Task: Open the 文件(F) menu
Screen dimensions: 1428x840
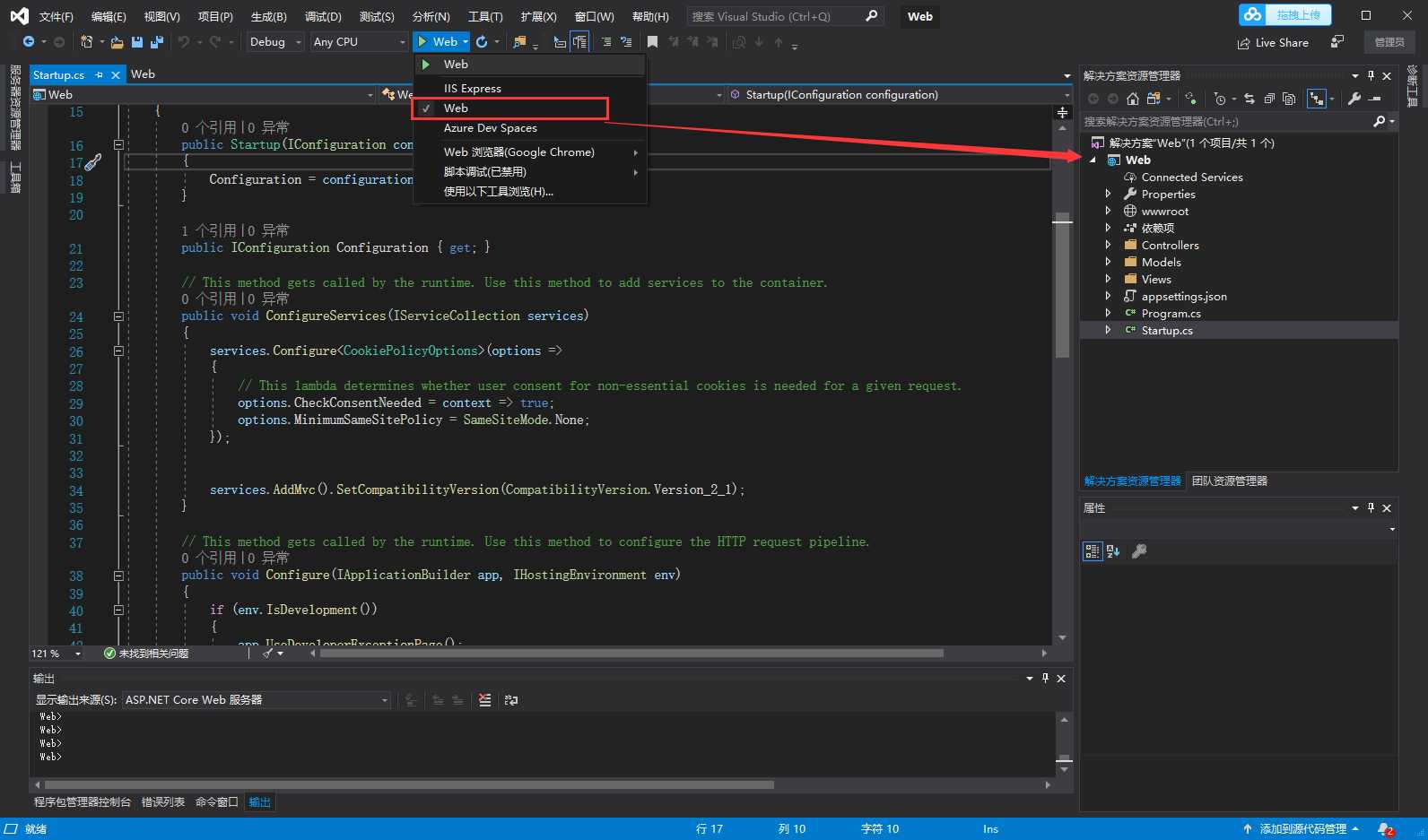Action: [x=57, y=17]
